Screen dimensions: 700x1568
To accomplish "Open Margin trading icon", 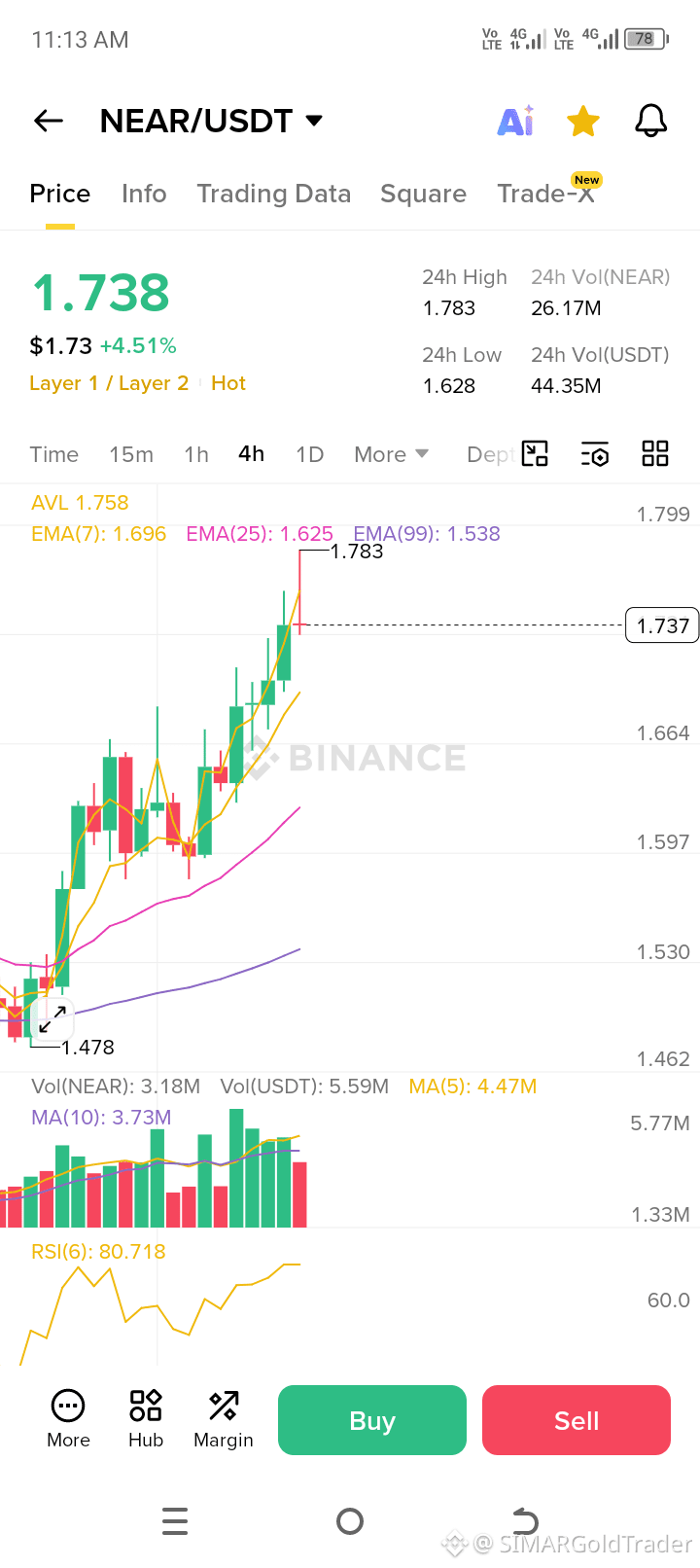I will [224, 1420].
